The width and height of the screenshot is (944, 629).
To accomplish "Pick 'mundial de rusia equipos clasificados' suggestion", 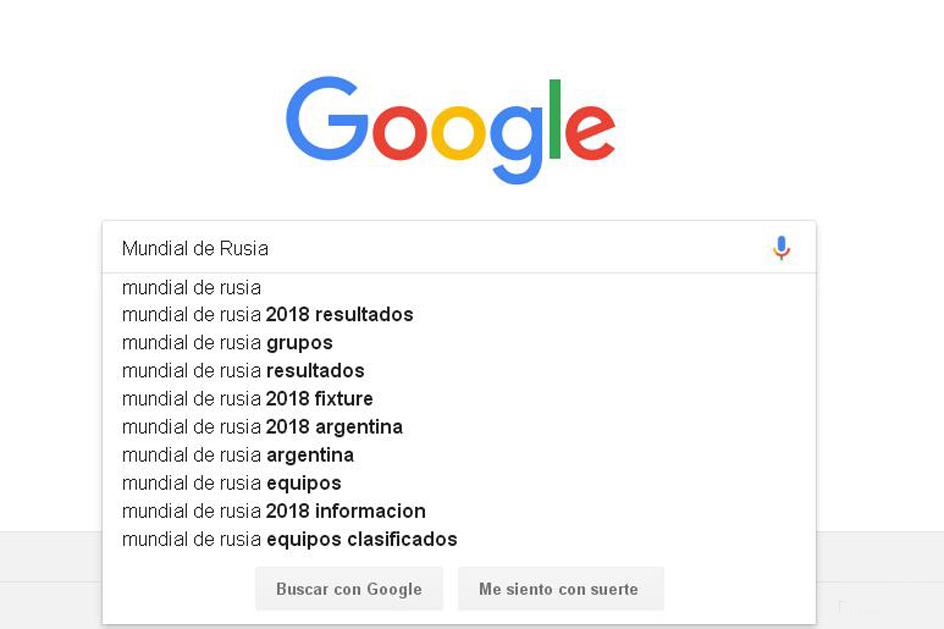I will tap(459, 539).
